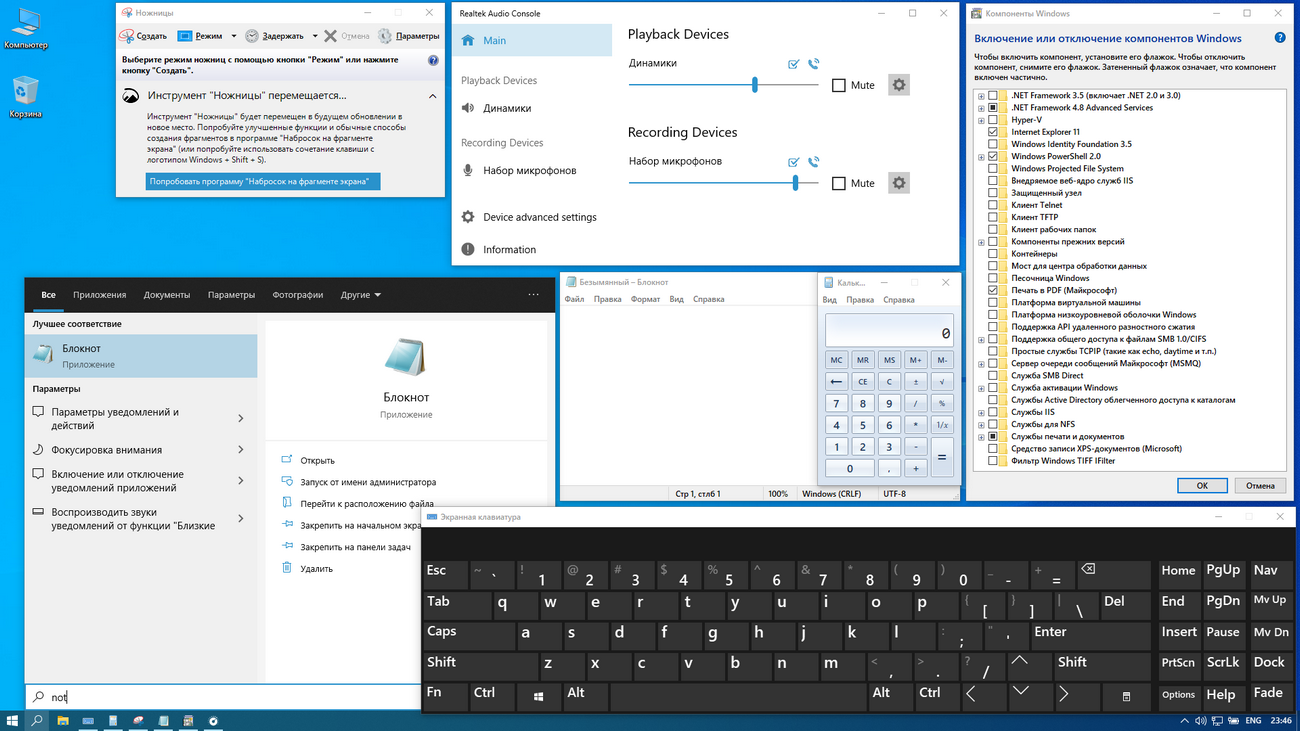Click the Динамики volume slider
1300x731 pixels.
(x=723, y=85)
